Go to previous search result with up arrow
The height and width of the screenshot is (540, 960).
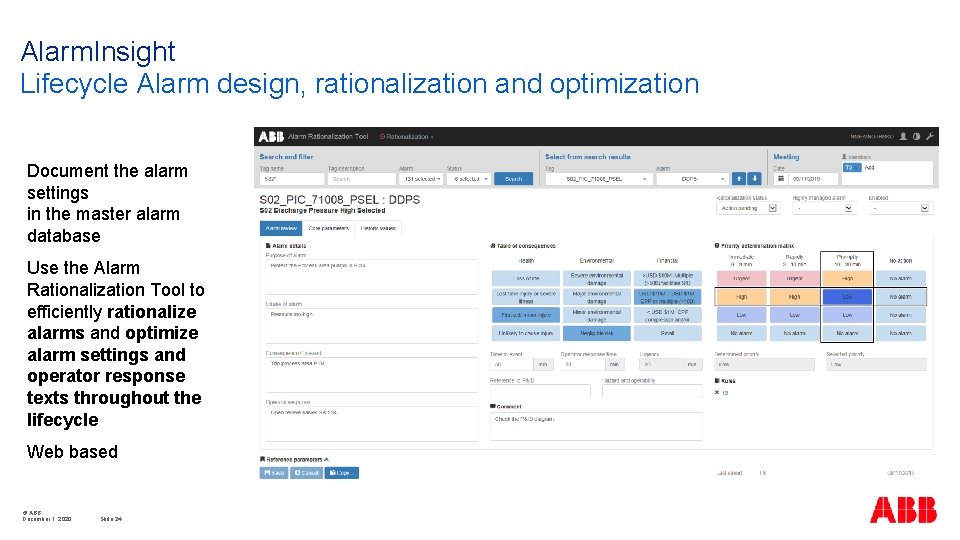[739, 179]
